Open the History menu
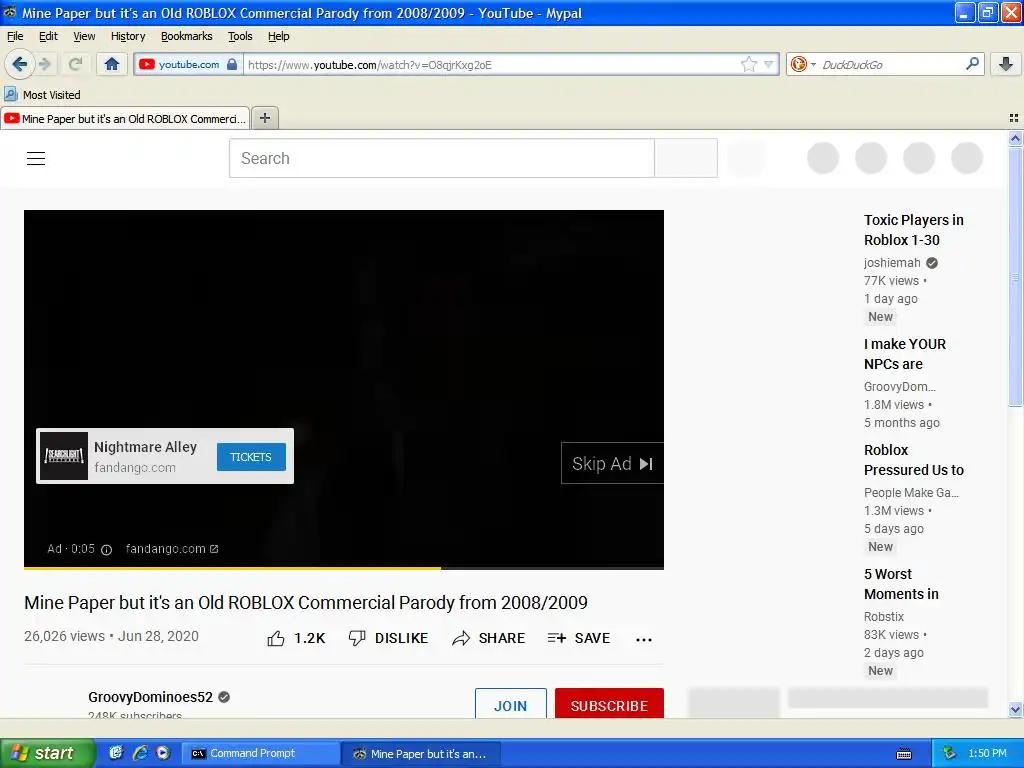 128,36
